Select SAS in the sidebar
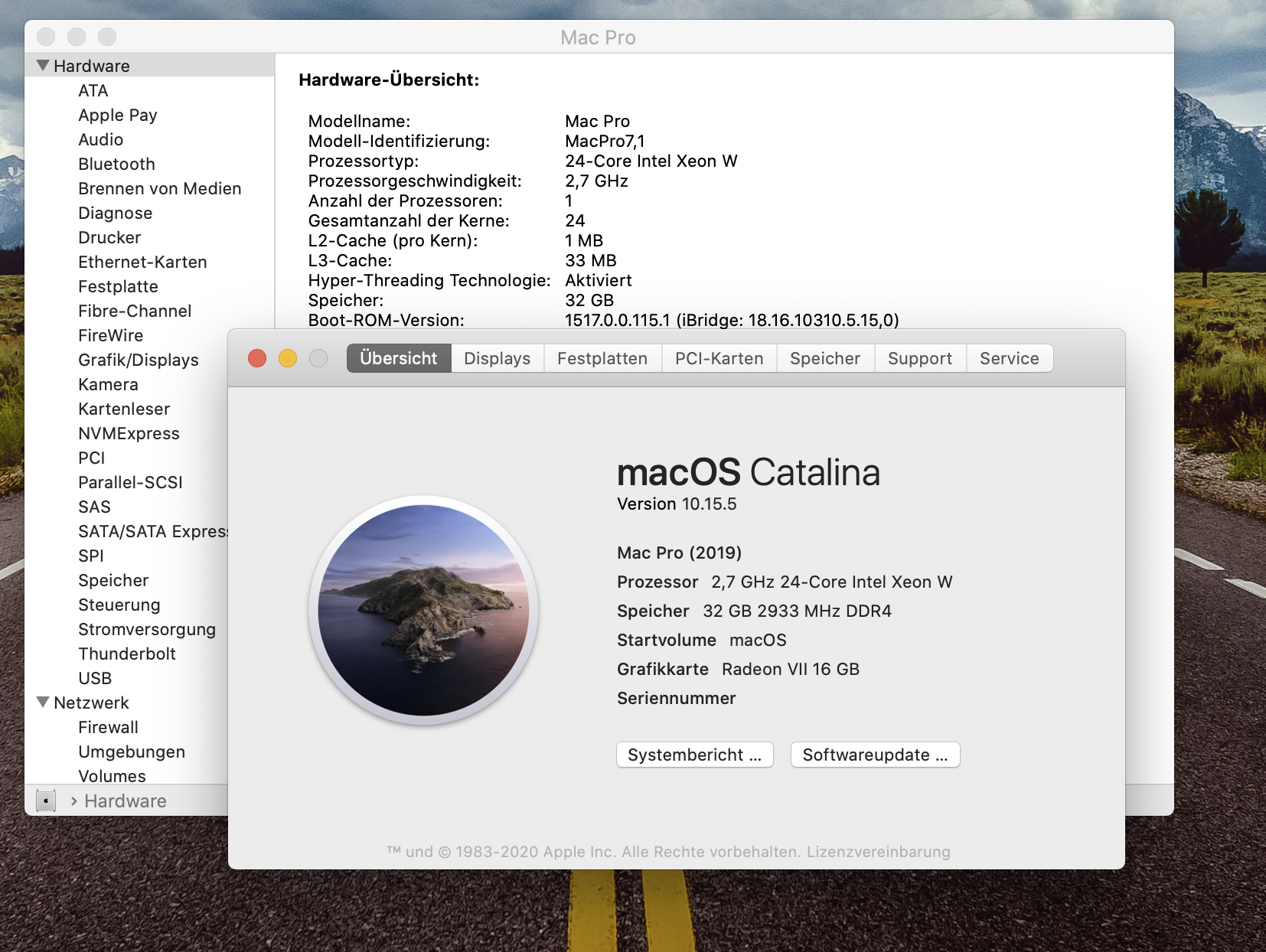Image resolution: width=1266 pixels, height=952 pixels. pyautogui.click(x=94, y=507)
